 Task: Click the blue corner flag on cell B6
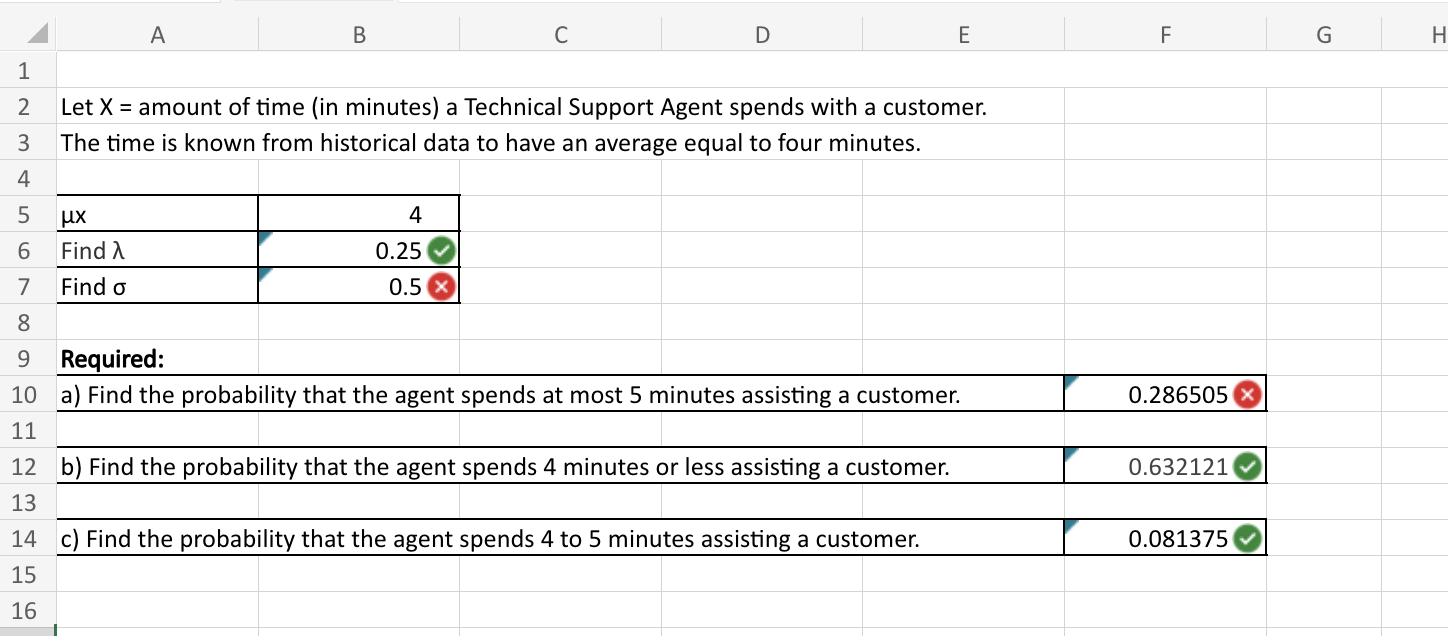(x=265, y=238)
